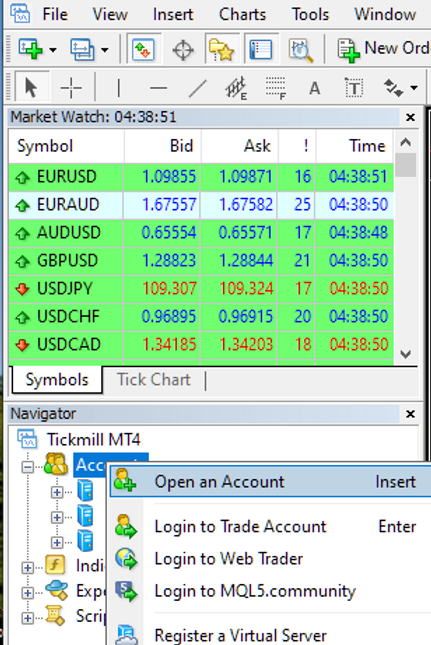Click the spread '!' column header

[297, 146]
